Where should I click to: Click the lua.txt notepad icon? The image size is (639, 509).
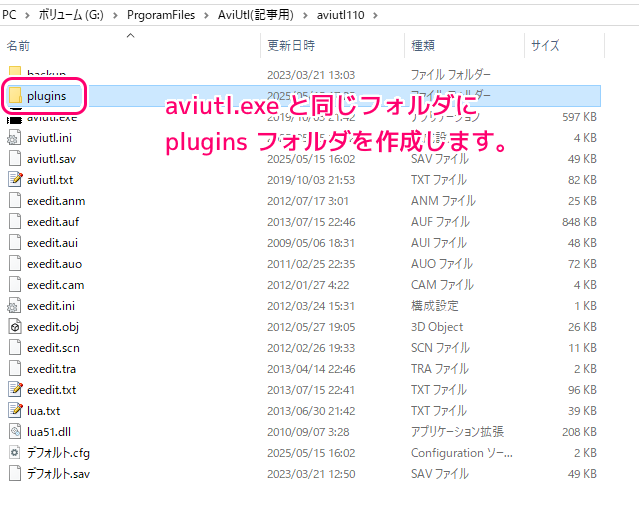[x=15, y=411]
